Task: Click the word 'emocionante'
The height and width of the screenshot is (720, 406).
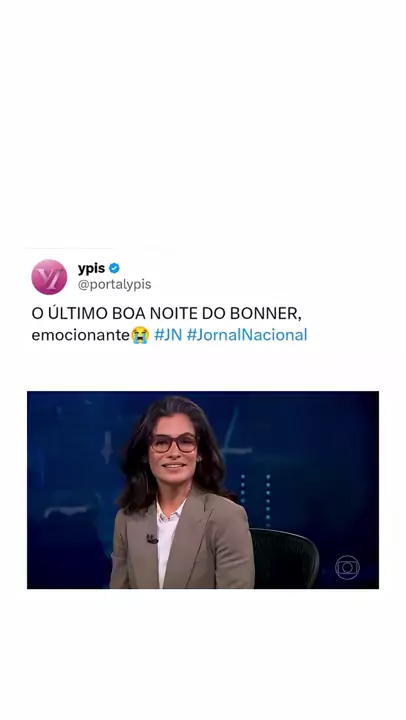Action: click(81, 335)
